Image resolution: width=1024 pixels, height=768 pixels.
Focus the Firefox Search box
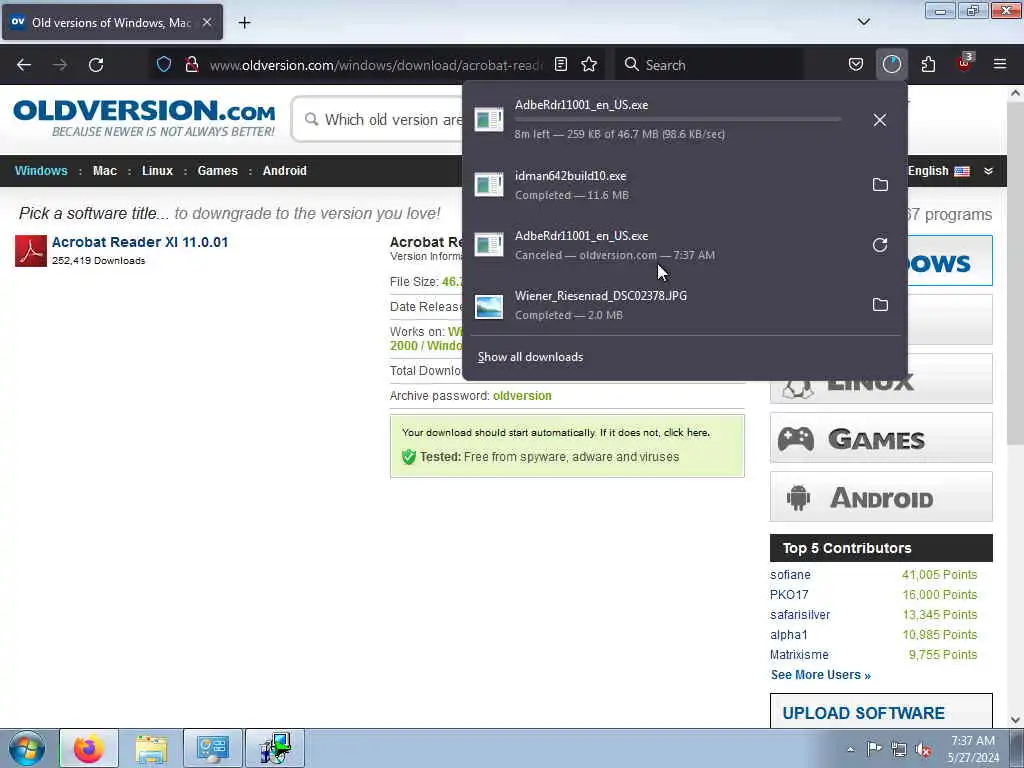pos(709,65)
